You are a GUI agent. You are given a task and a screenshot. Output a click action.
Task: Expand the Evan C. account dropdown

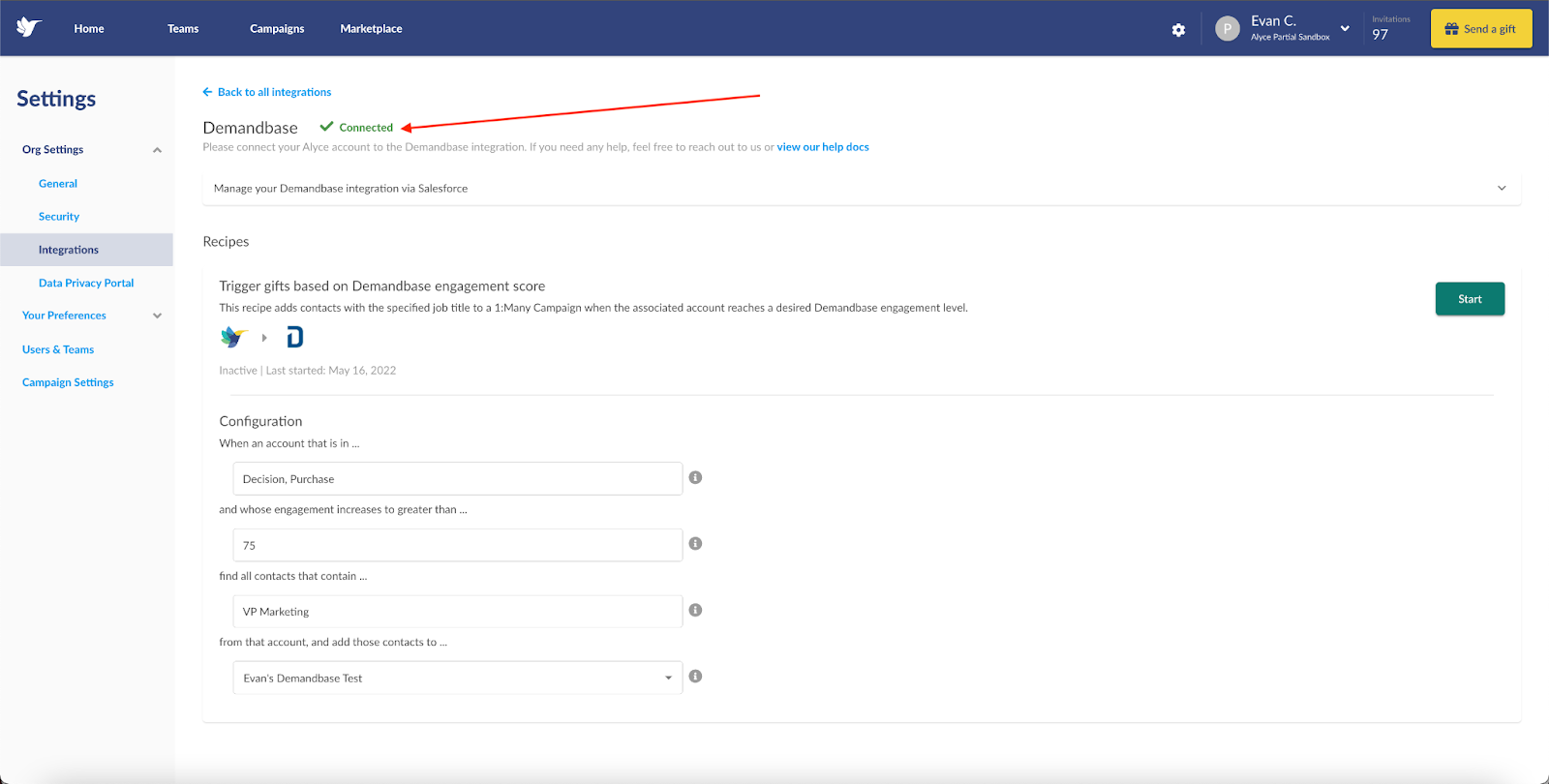[x=1345, y=28]
